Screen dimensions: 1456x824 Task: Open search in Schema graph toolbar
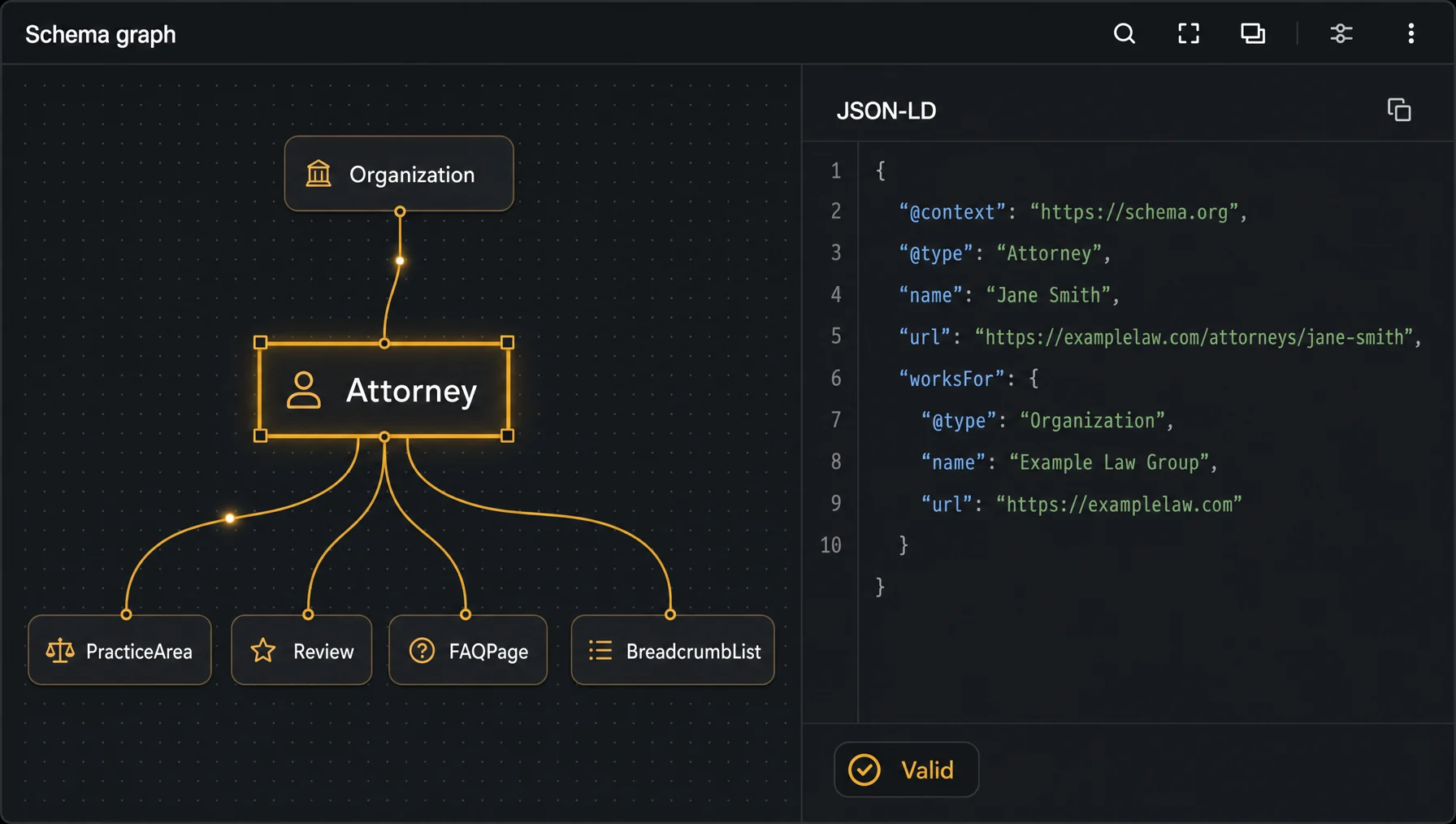[1124, 33]
